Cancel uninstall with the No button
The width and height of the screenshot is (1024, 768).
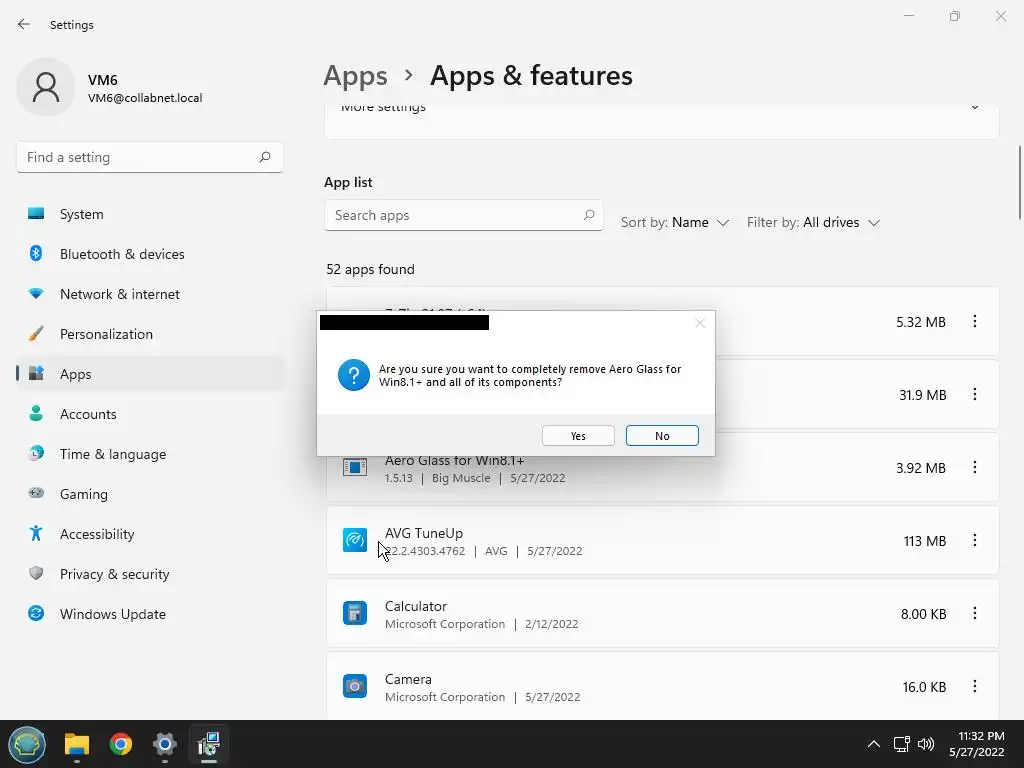(662, 436)
